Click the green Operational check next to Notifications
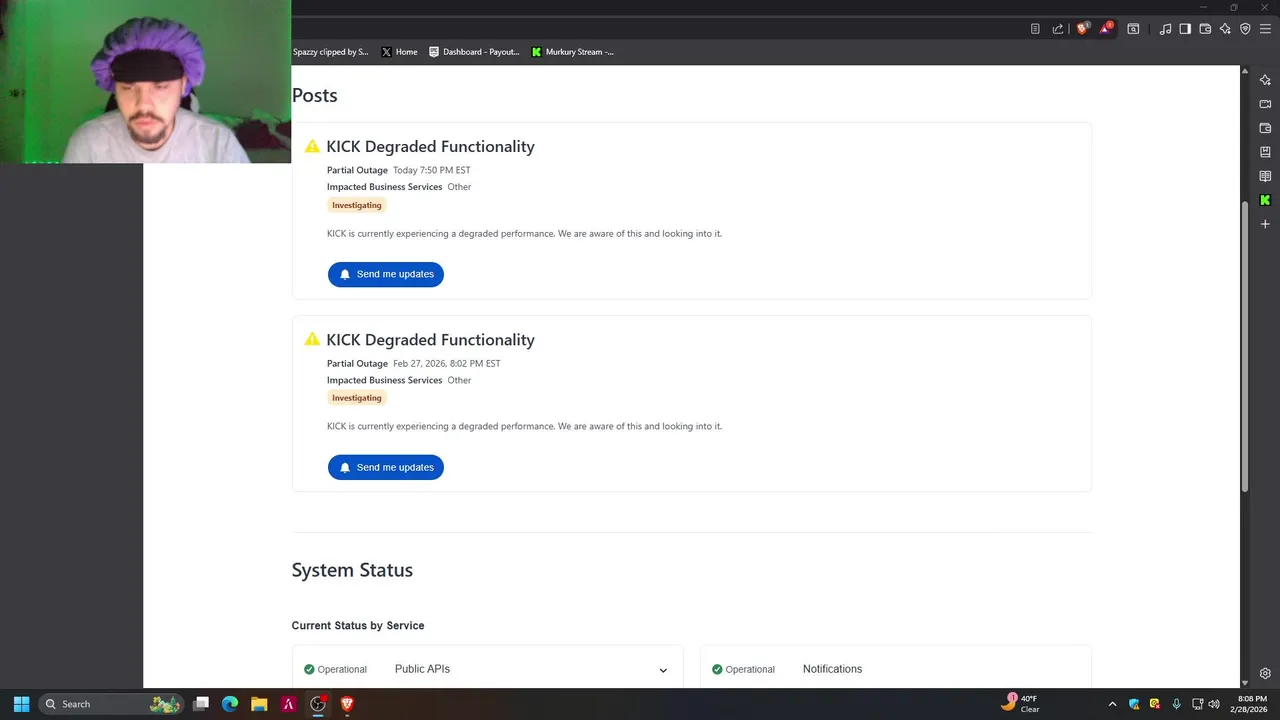Screen dimensions: 1280x720 tap(717, 670)
